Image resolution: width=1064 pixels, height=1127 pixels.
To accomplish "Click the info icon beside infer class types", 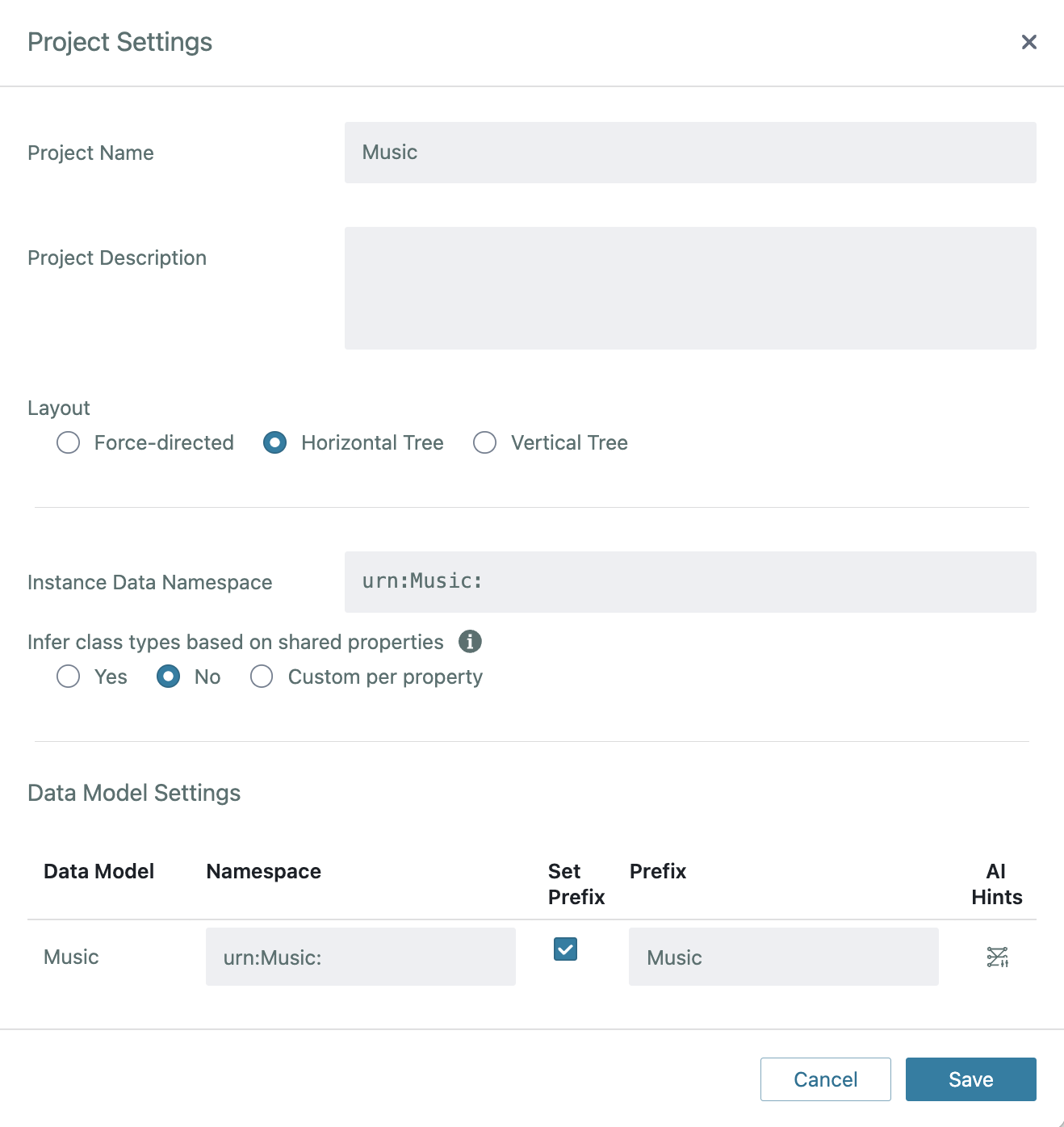I will tap(470, 642).
